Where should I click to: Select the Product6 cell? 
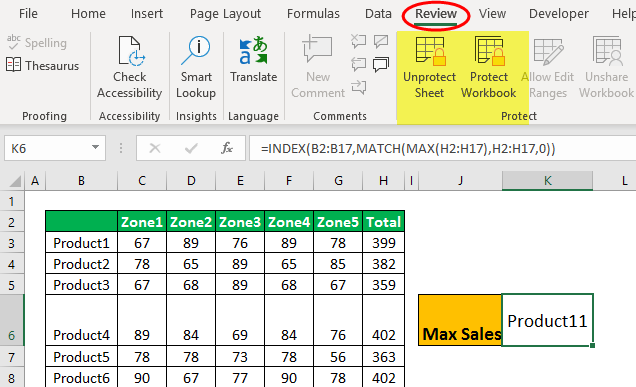click(x=82, y=378)
